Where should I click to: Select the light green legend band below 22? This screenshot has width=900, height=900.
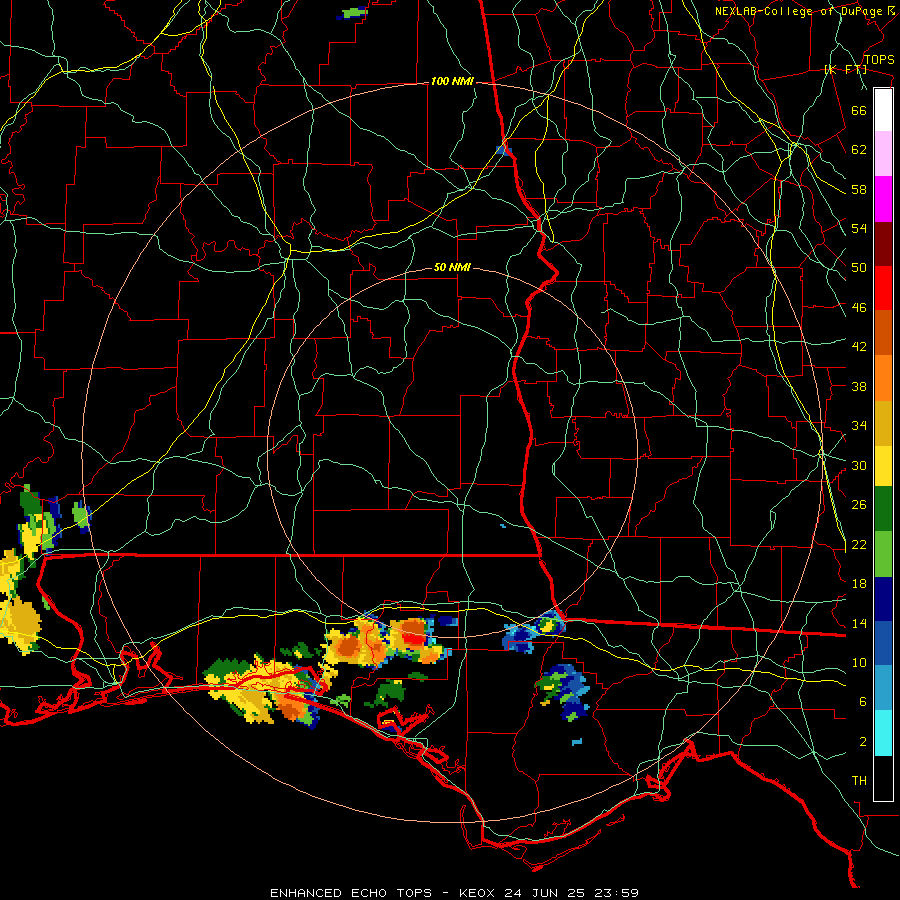(883, 554)
